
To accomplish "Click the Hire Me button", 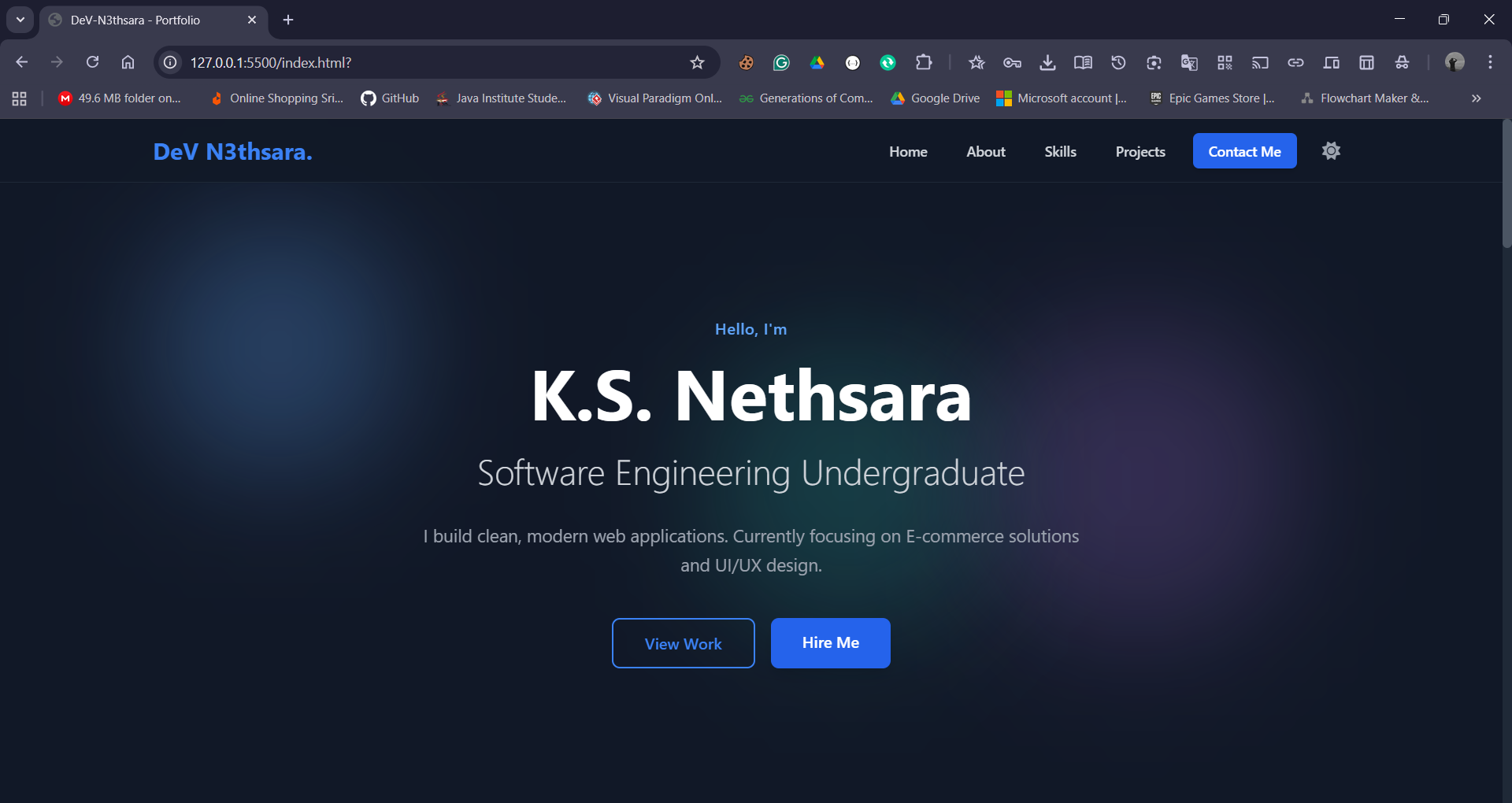I will click(830, 642).
